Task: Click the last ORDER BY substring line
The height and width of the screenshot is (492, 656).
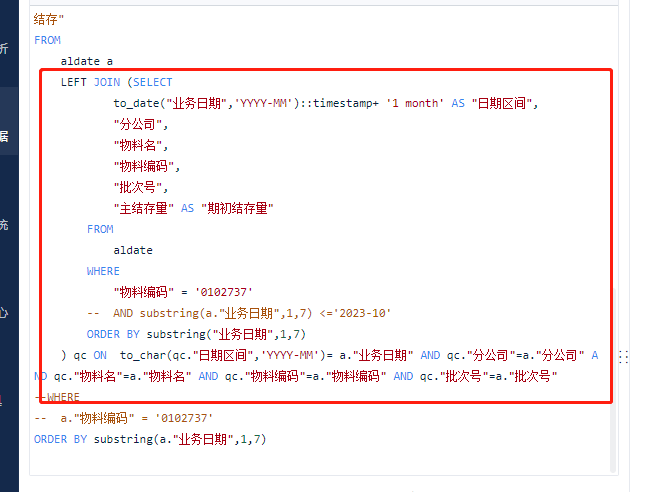Action: tap(150, 439)
